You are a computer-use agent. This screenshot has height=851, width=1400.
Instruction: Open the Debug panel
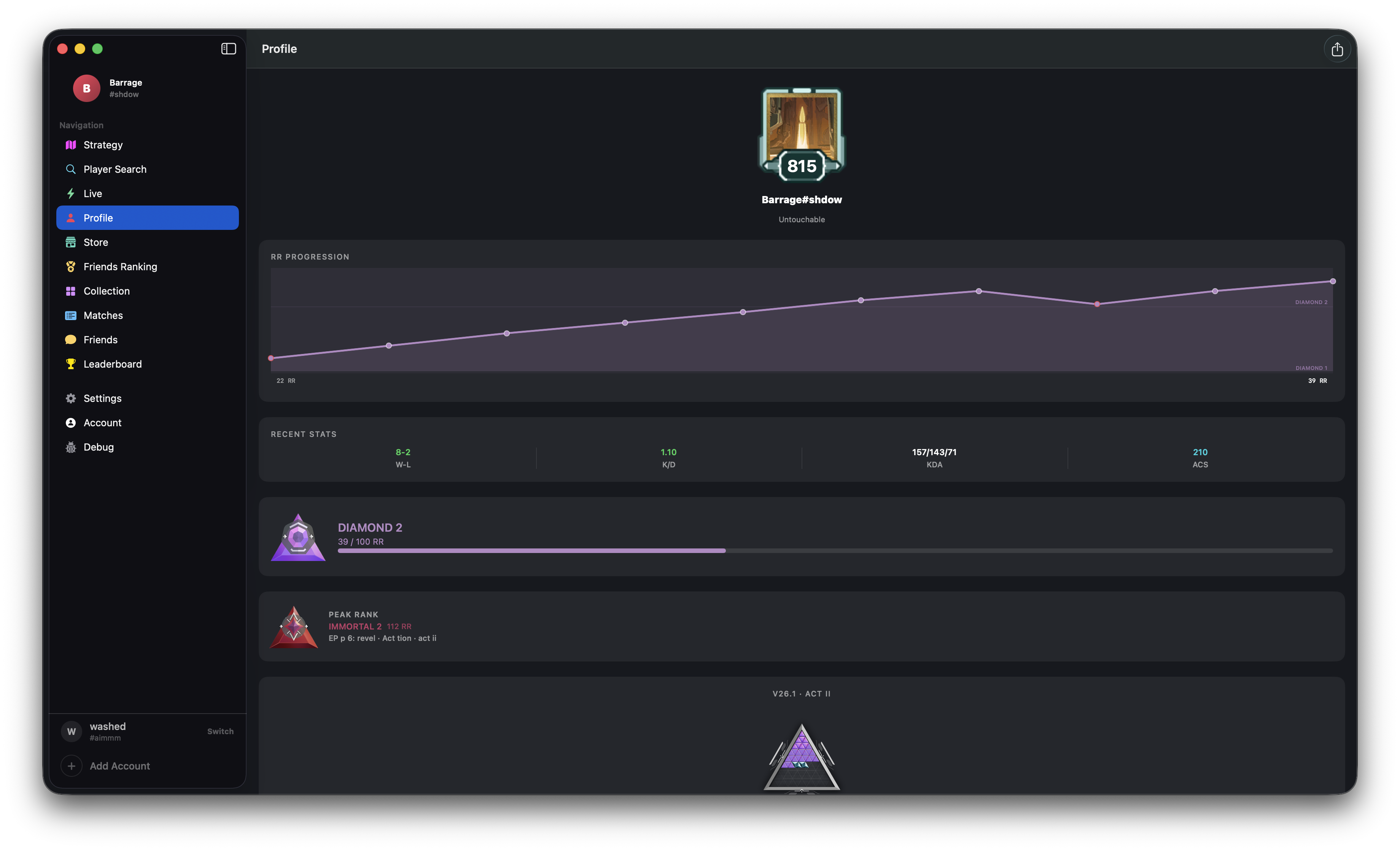[x=98, y=447]
